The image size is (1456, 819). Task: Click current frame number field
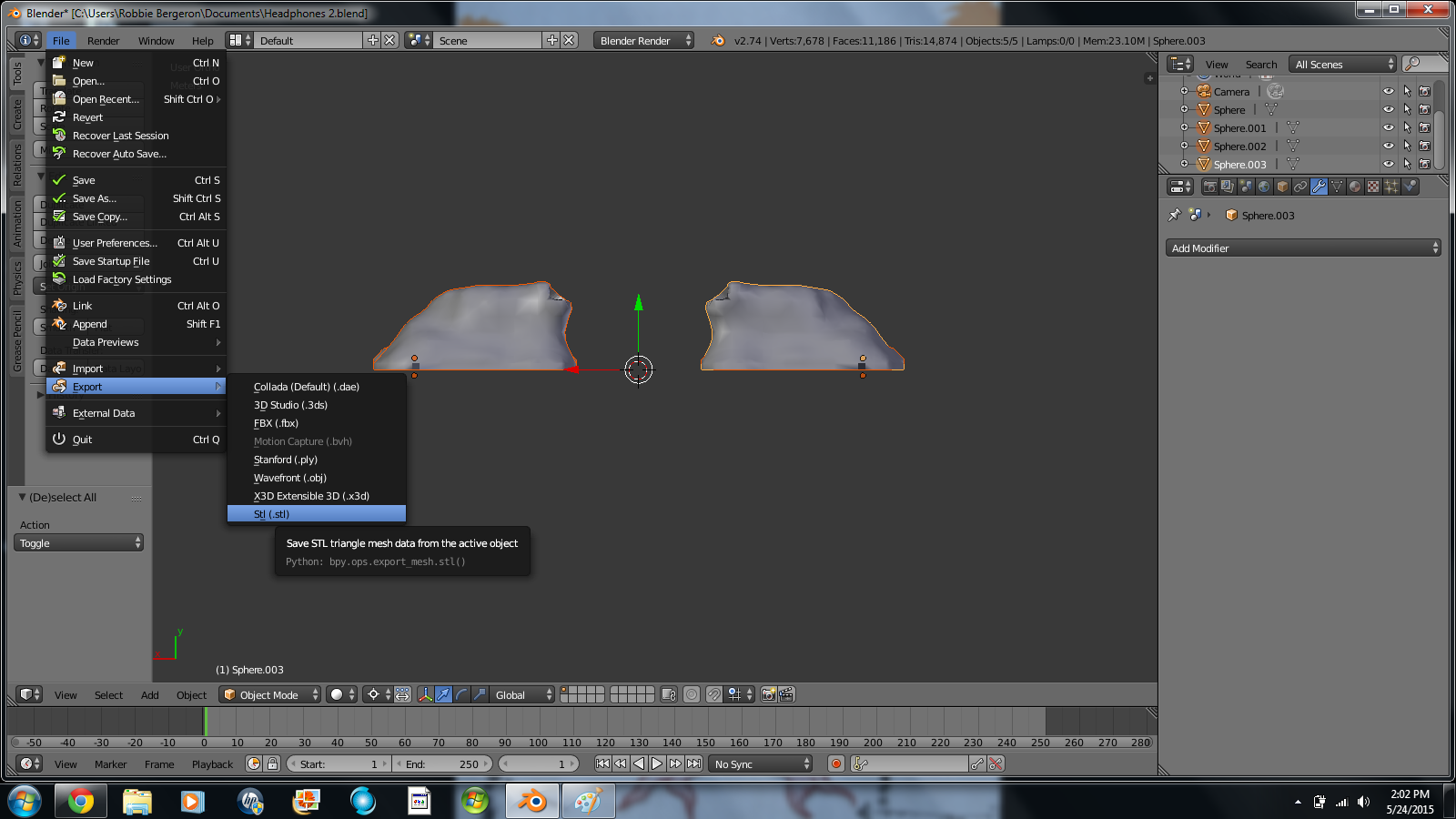pos(539,763)
